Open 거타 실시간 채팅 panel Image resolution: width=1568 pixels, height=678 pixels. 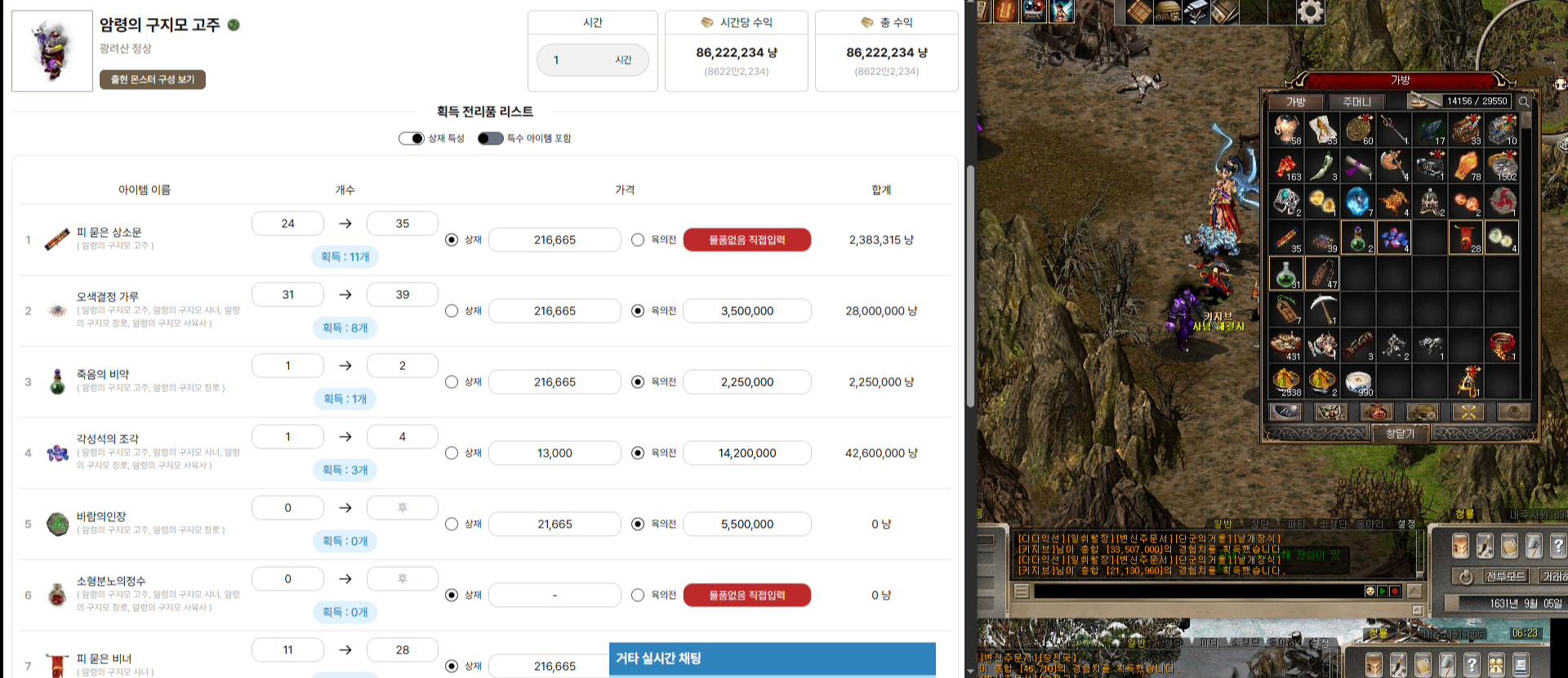pos(773,658)
